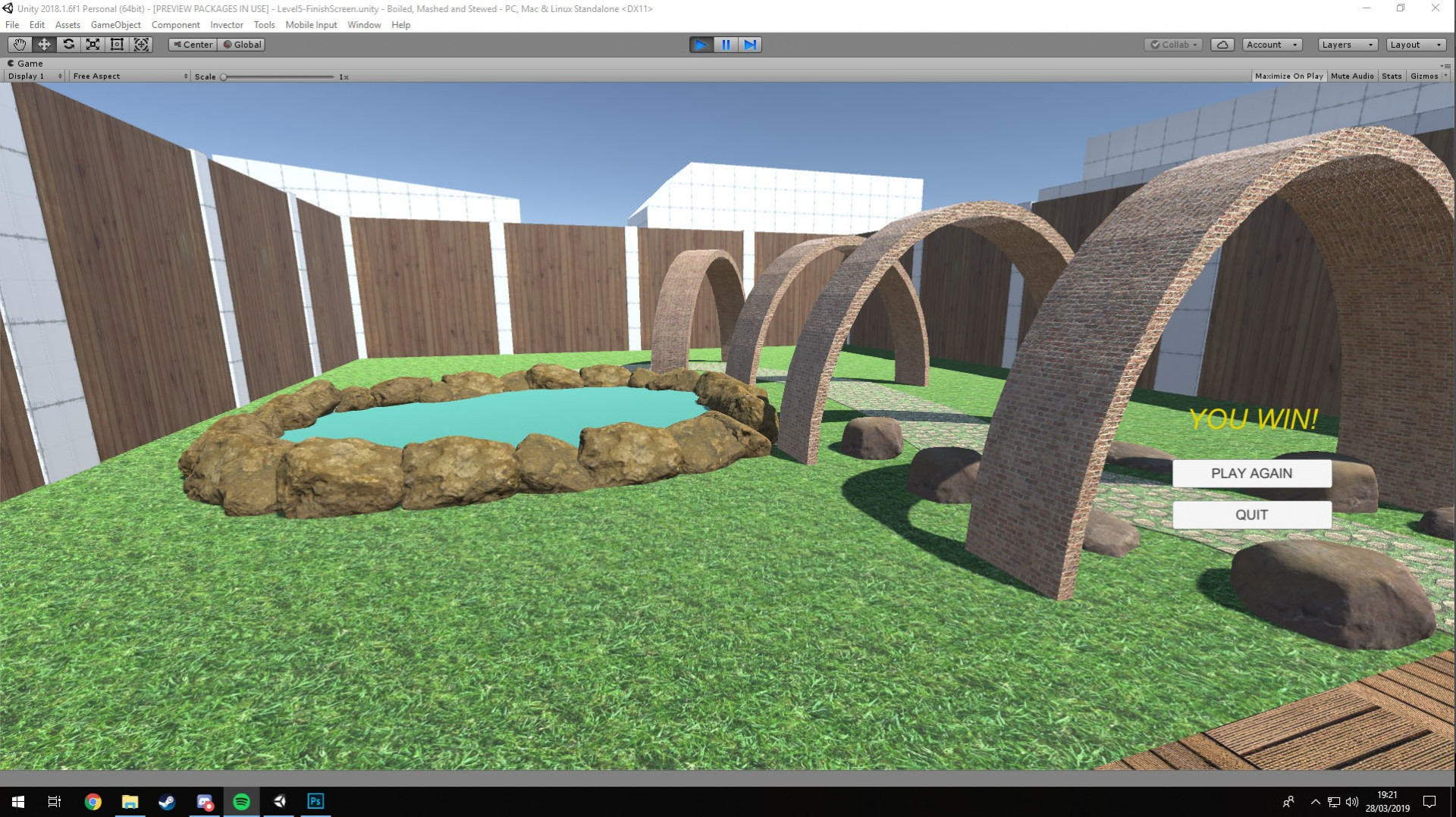1456x817 pixels.
Task: Toggle pivot mode Center button
Action: point(193,45)
